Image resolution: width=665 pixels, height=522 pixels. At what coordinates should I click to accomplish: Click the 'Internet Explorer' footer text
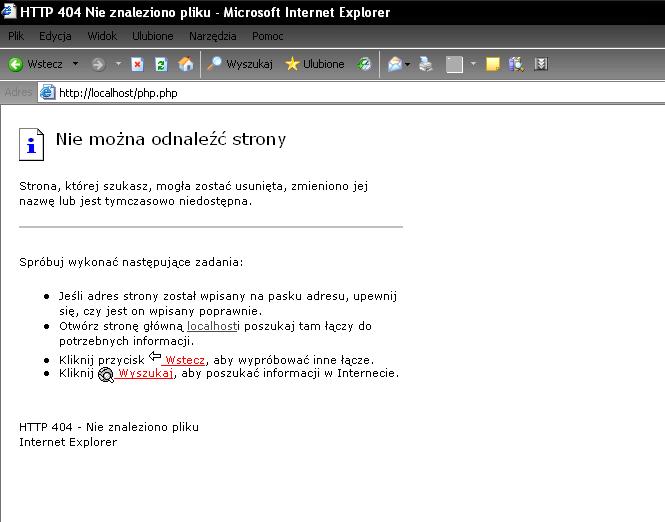pos(68,442)
